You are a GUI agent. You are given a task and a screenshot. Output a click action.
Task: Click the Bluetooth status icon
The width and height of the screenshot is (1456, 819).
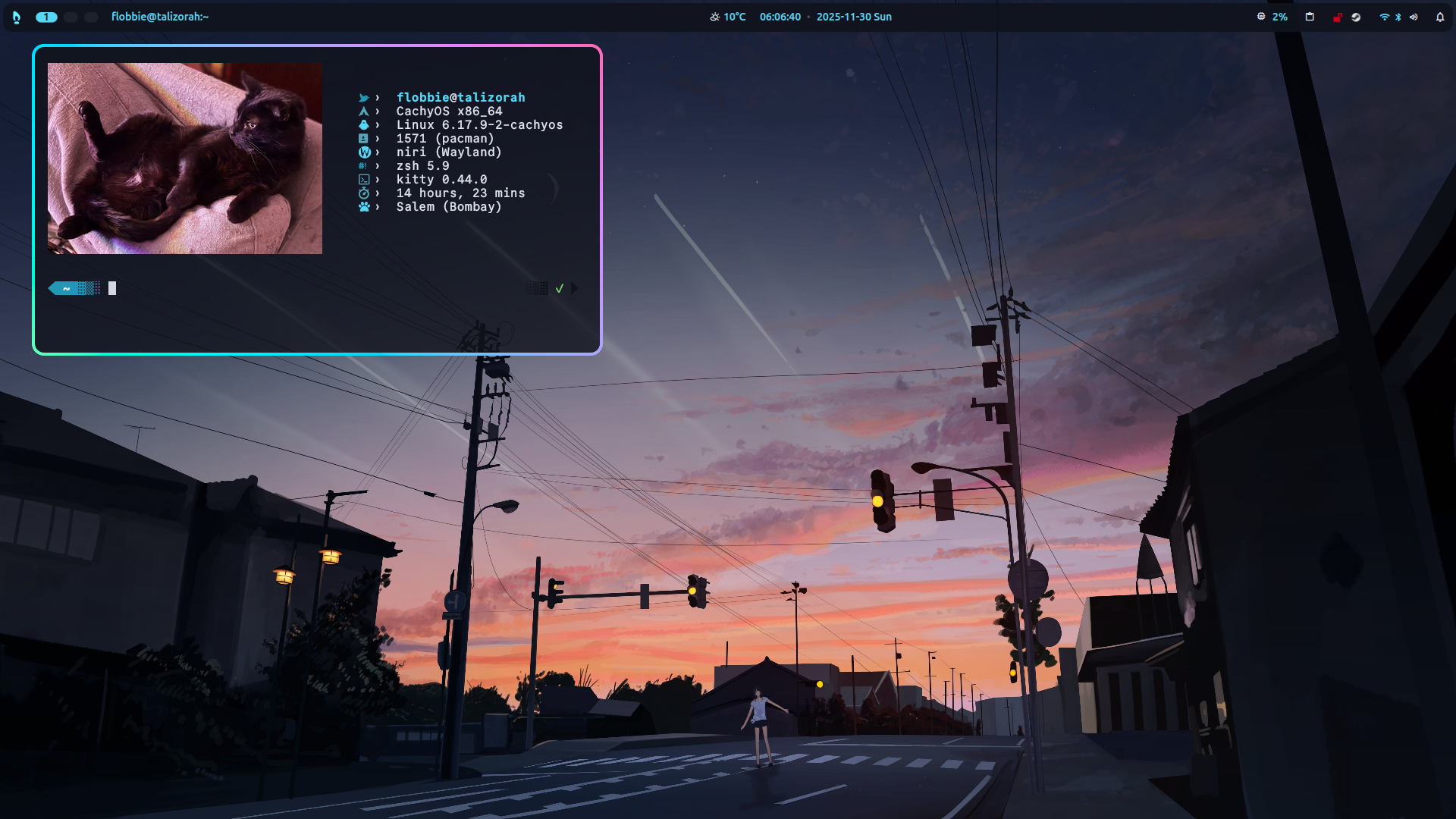(1398, 17)
